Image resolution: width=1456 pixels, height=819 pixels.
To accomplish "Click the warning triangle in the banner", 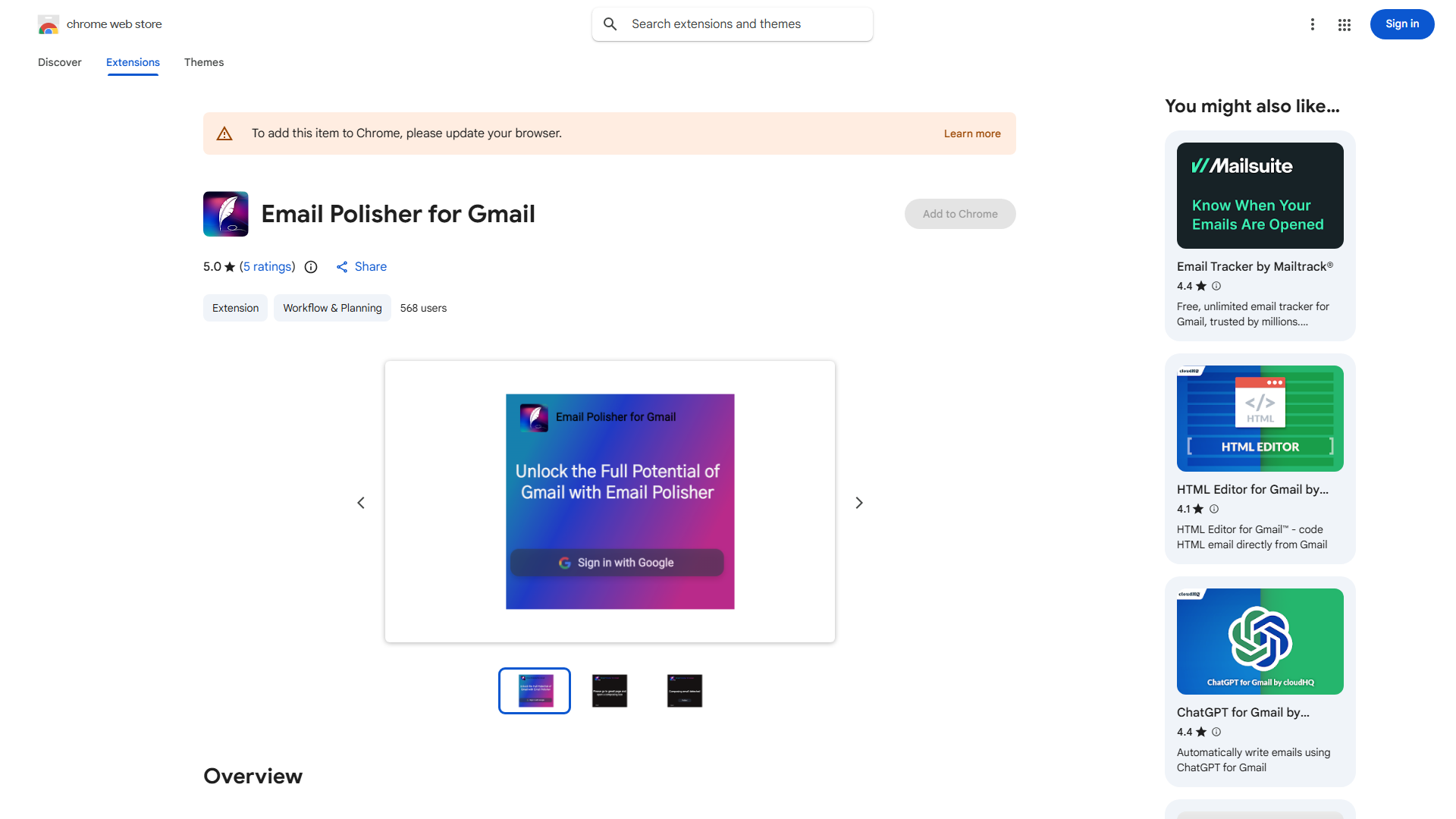I will point(224,133).
